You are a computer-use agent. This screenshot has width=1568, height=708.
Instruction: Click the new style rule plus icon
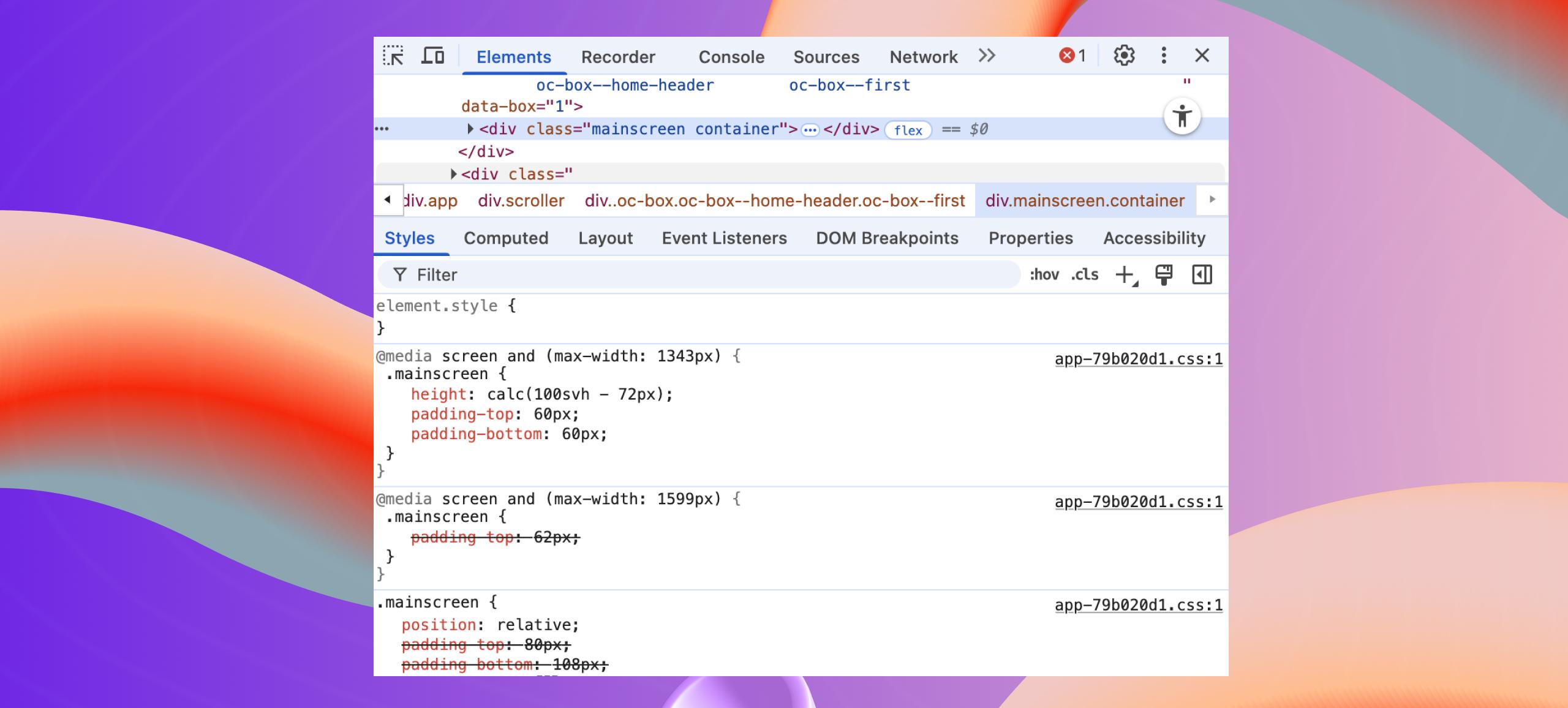[1125, 275]
